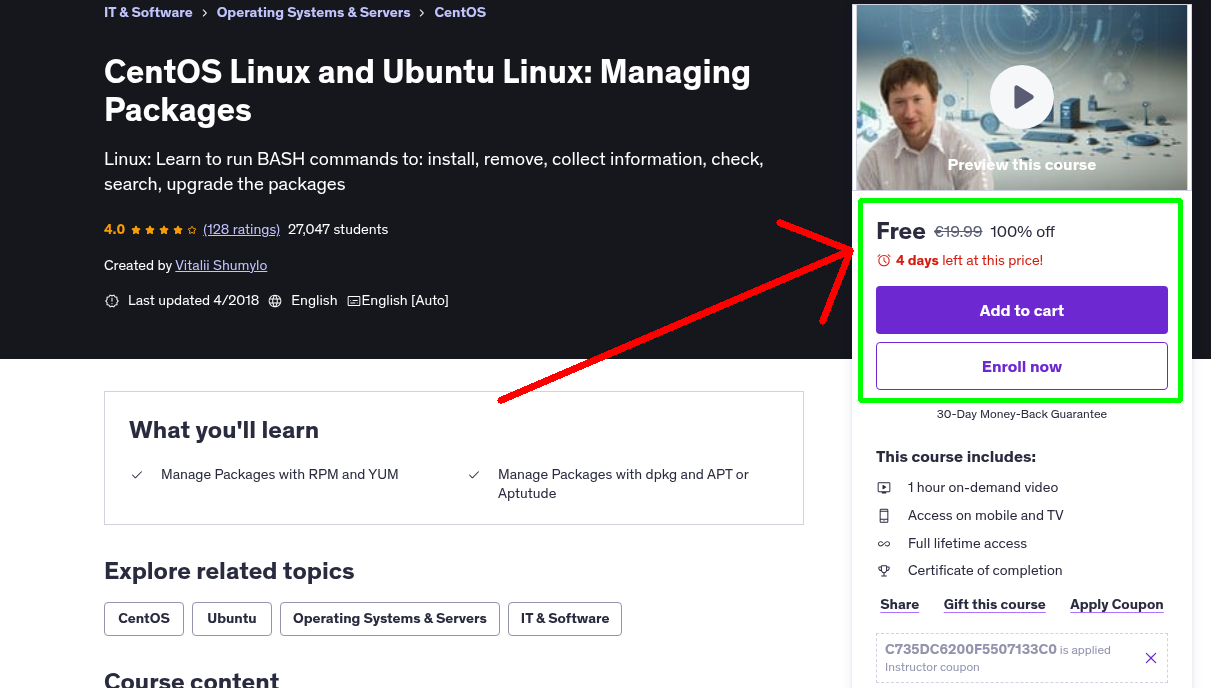Click the alarm clock icon next to 4 days left
This screenshot has width=1211, height=688.
883,260
